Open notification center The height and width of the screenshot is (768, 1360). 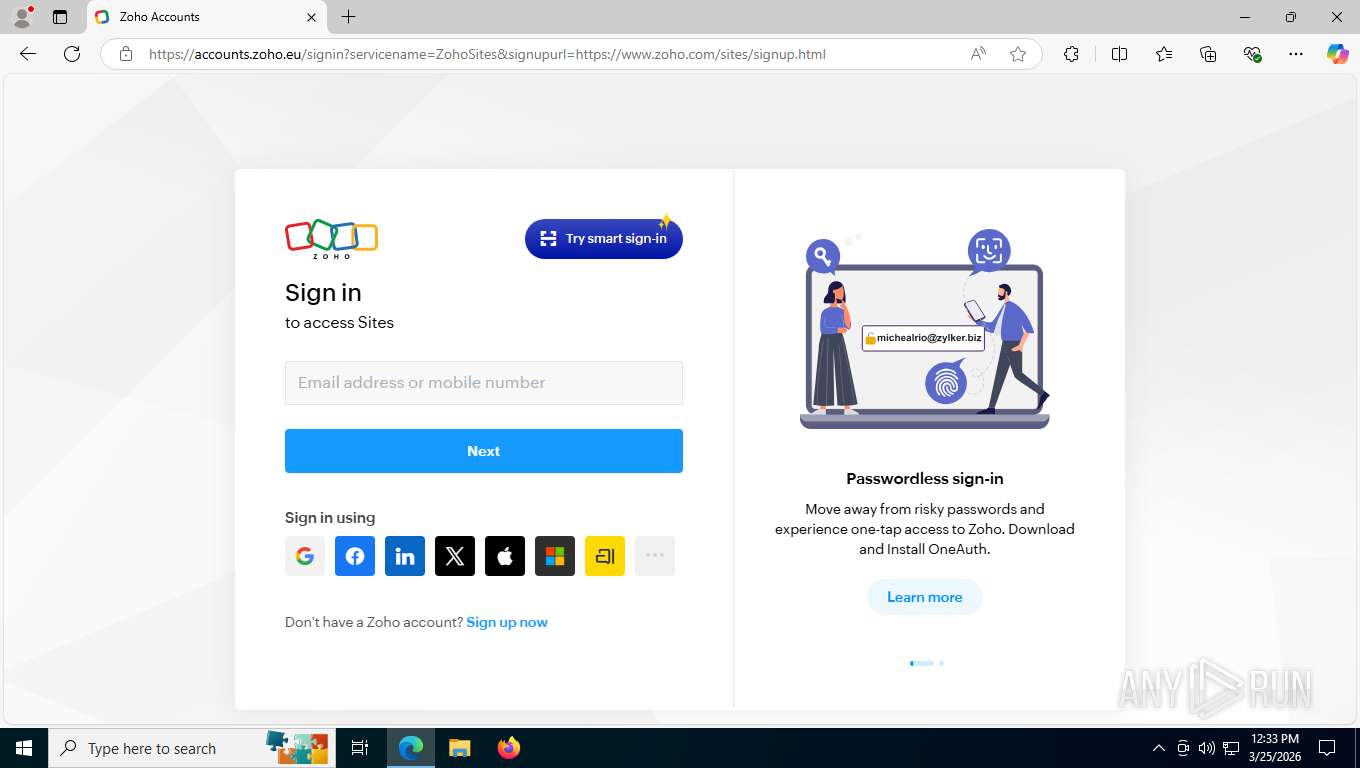[x=1327, y=748]
